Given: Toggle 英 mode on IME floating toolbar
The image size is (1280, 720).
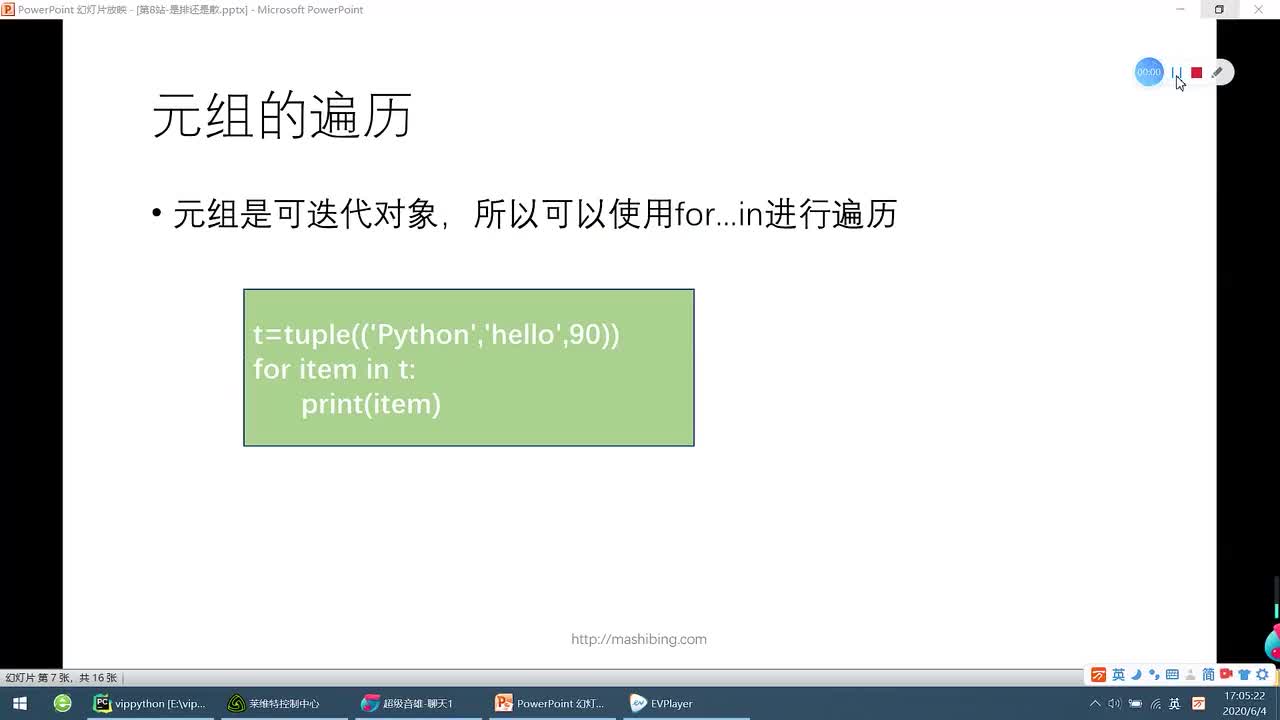Looking at the screenshot, I should (x=1119, y=675).
